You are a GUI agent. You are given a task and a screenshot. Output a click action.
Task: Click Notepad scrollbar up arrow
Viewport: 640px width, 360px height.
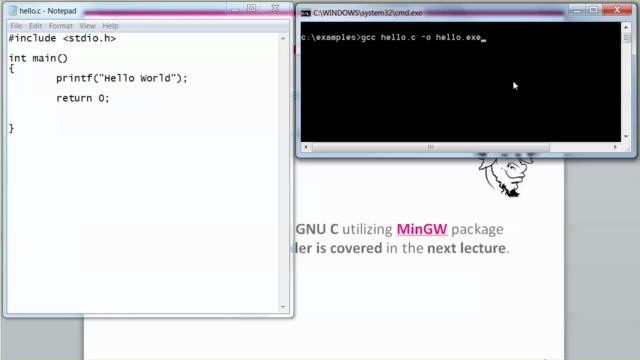(283, 38)
